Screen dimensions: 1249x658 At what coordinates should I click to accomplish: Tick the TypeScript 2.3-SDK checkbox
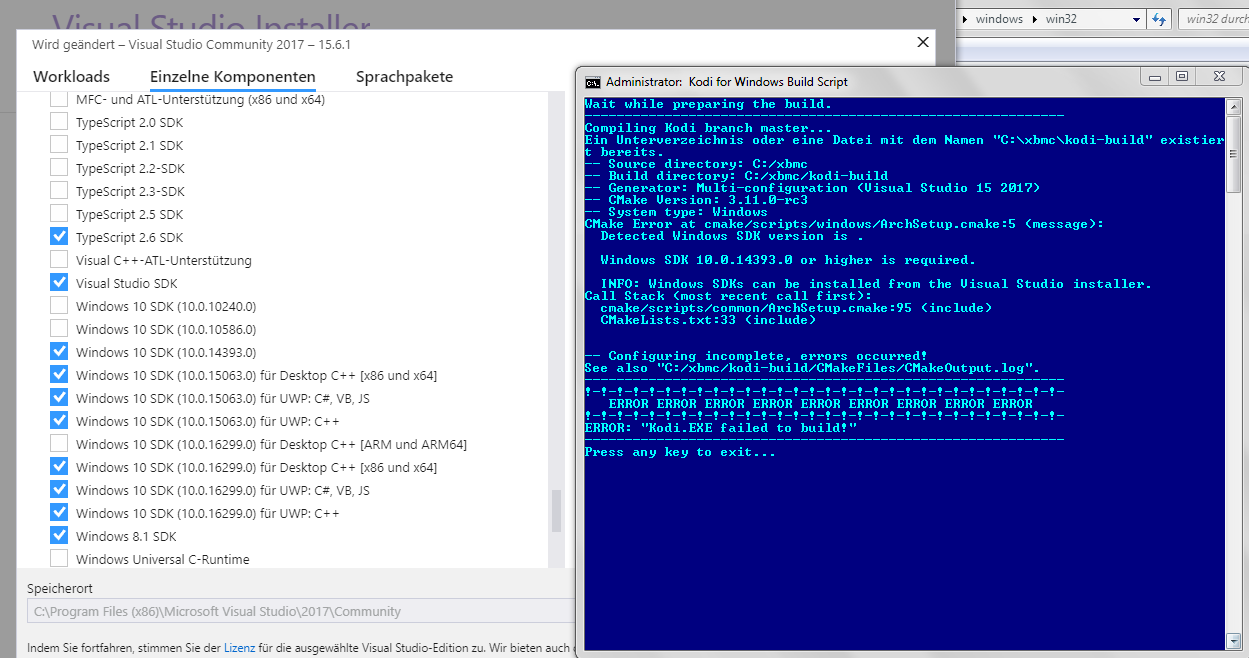(59, 191)
